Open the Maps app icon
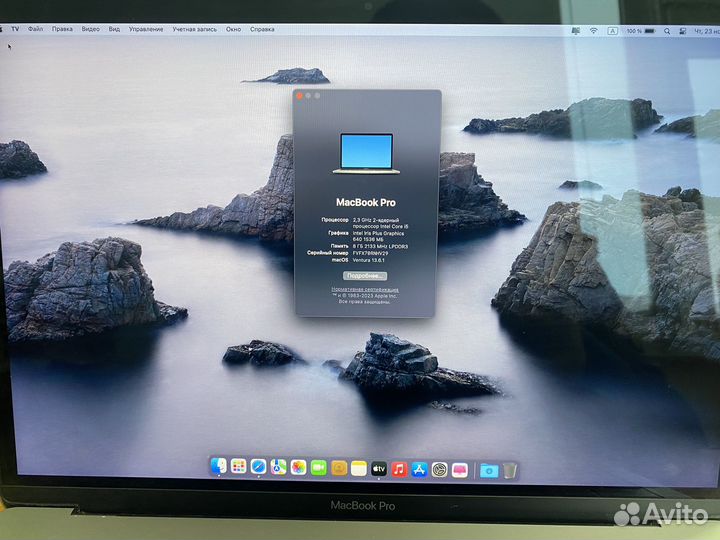The height and width of the screenshot is (540, 720). [278, 467]
